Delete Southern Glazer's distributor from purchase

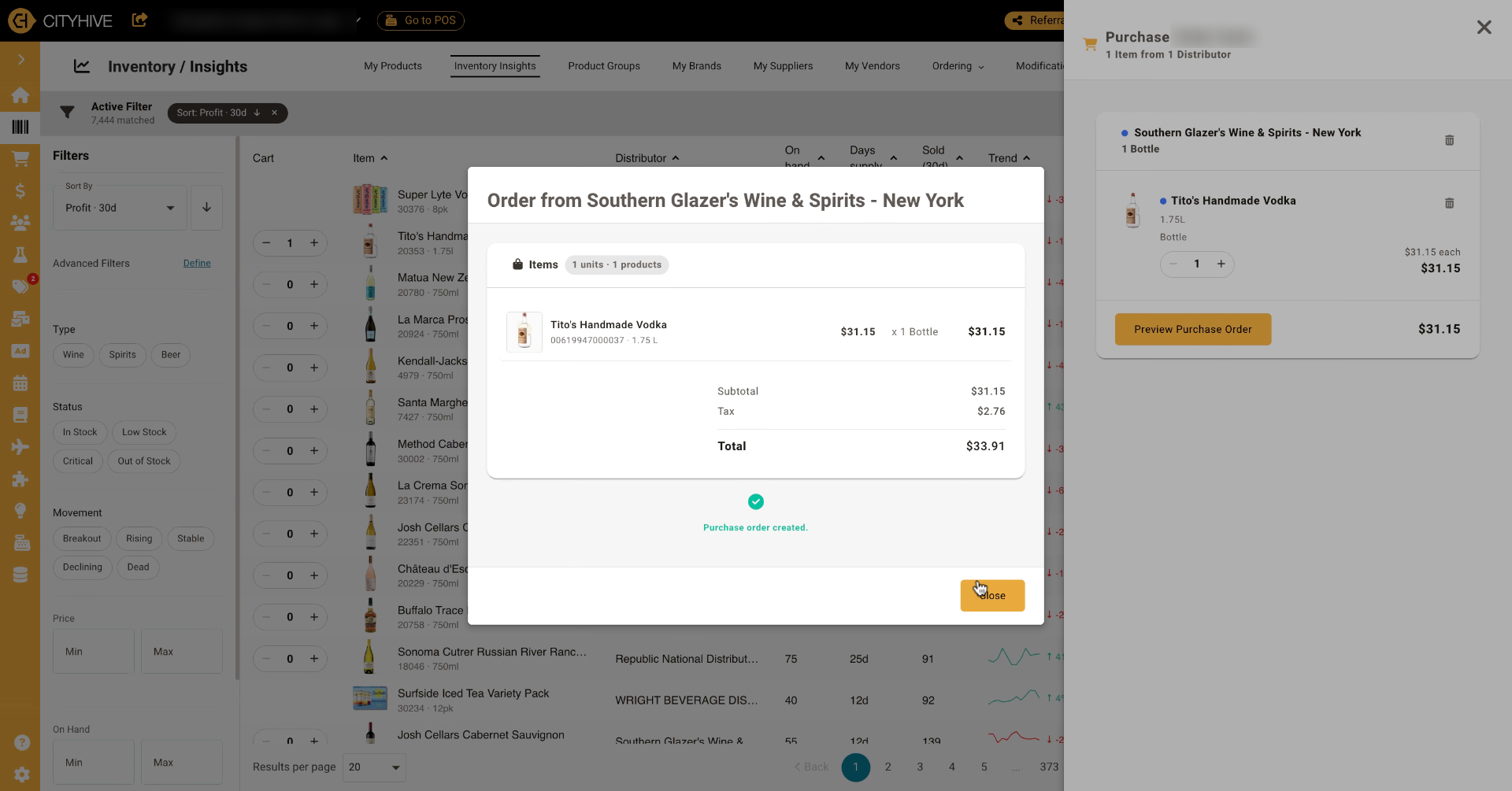1449,140
